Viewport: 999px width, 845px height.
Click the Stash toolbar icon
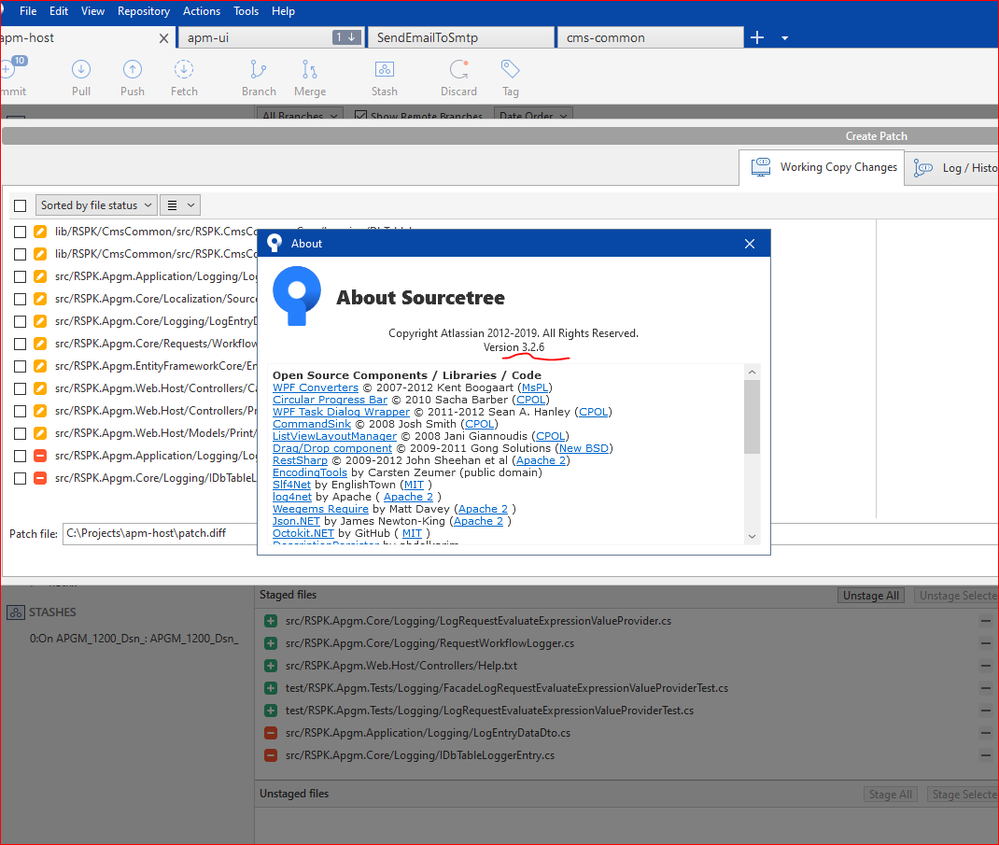click(384, 69)
